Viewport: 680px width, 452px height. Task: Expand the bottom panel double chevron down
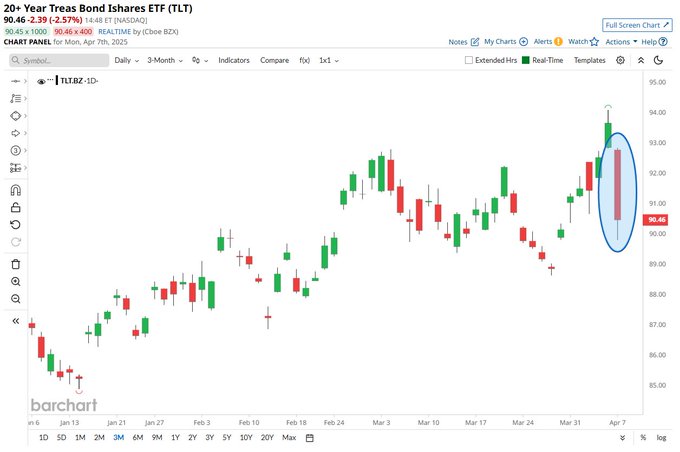click(x=622, y=438)
